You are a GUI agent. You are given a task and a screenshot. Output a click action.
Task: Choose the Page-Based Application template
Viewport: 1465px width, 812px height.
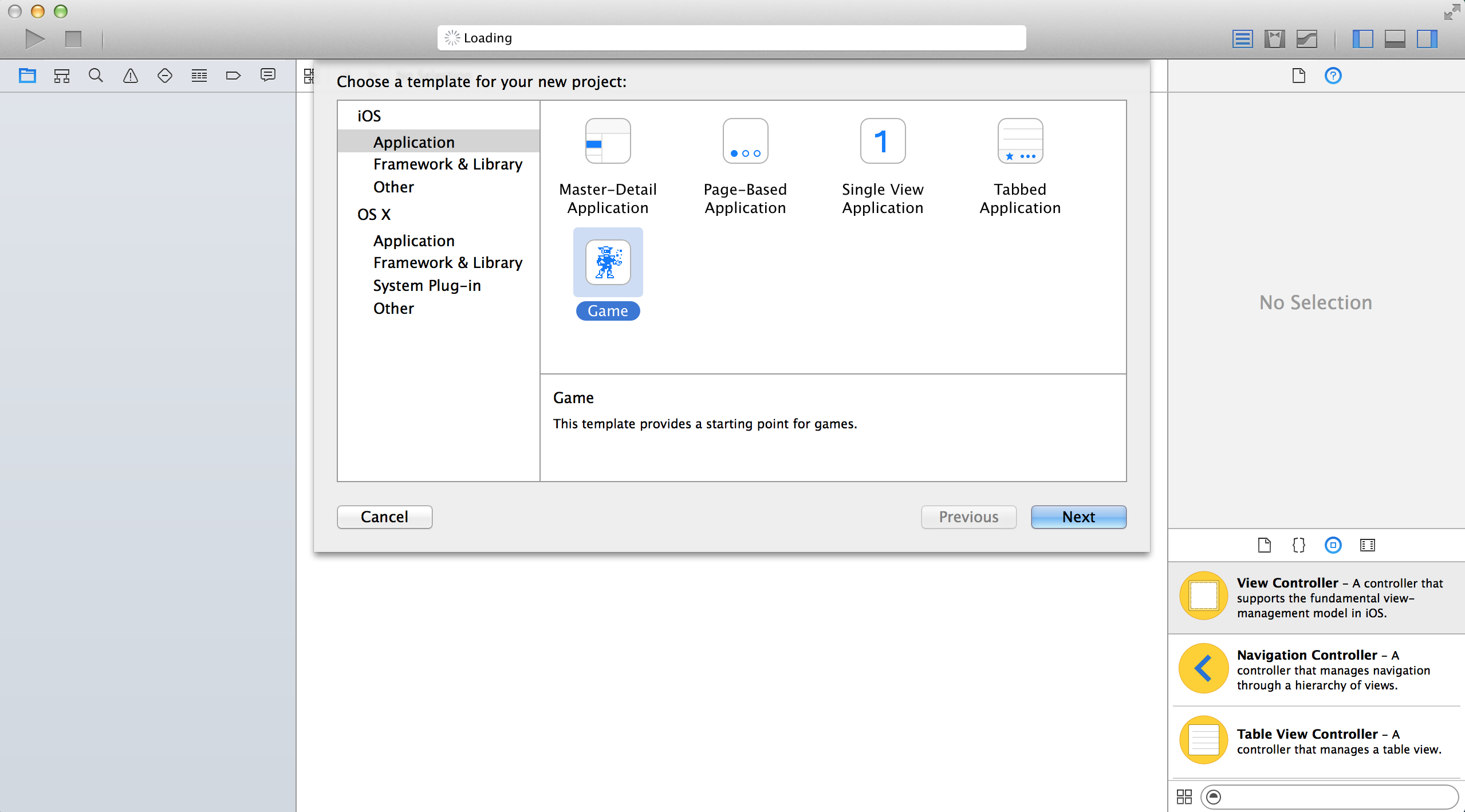click(x=746, y=167)
